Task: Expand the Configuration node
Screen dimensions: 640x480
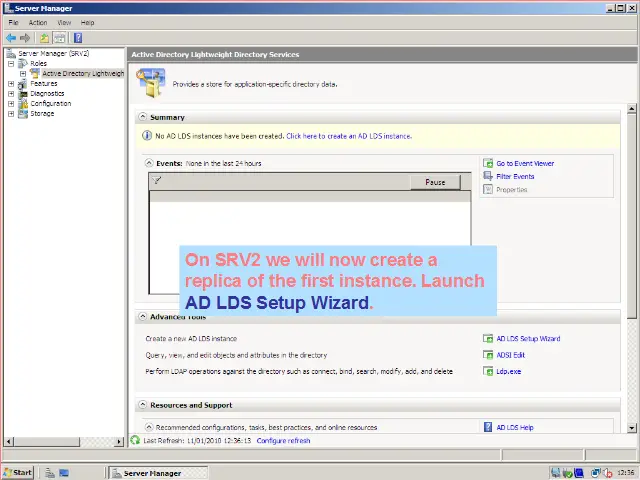Action: coord(11,104)
